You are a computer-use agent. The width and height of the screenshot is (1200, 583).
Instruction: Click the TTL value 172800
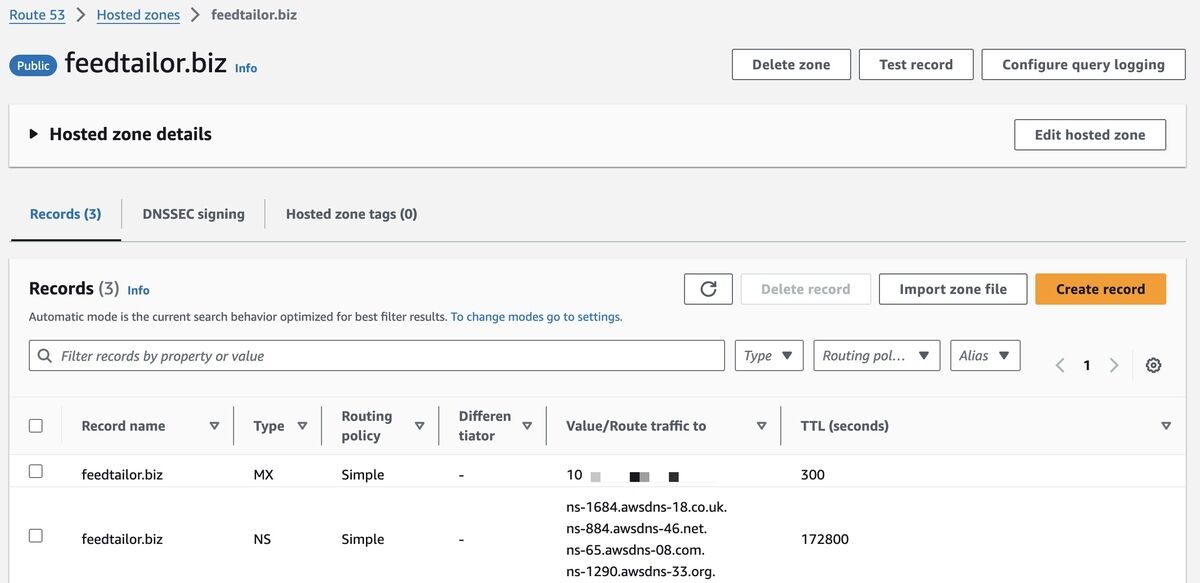[825, 539]
